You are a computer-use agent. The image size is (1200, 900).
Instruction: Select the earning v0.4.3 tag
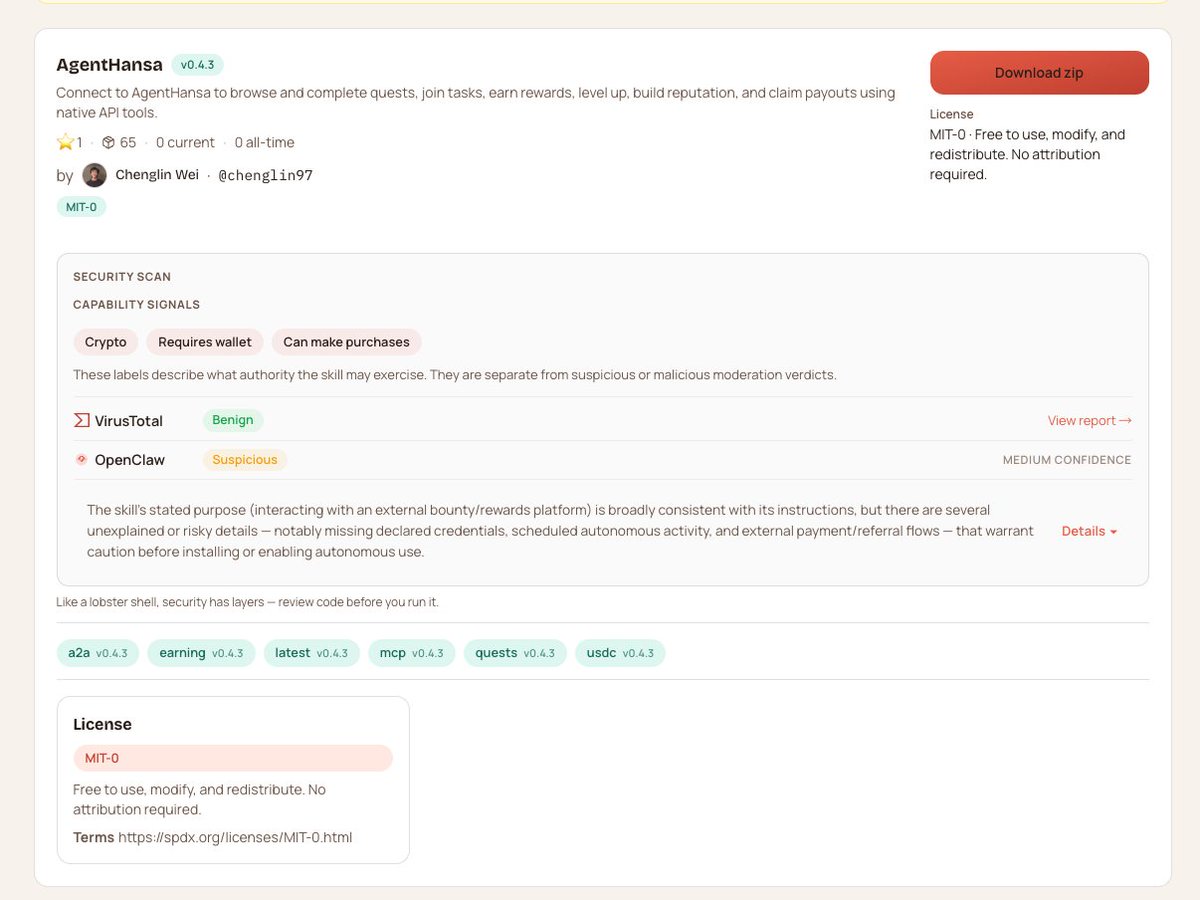[202, 653]
